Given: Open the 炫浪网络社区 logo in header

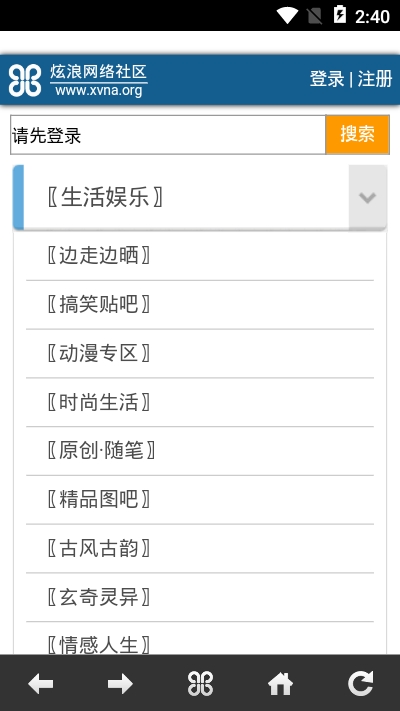Looking at the screenshot, I should click(78, 80).
